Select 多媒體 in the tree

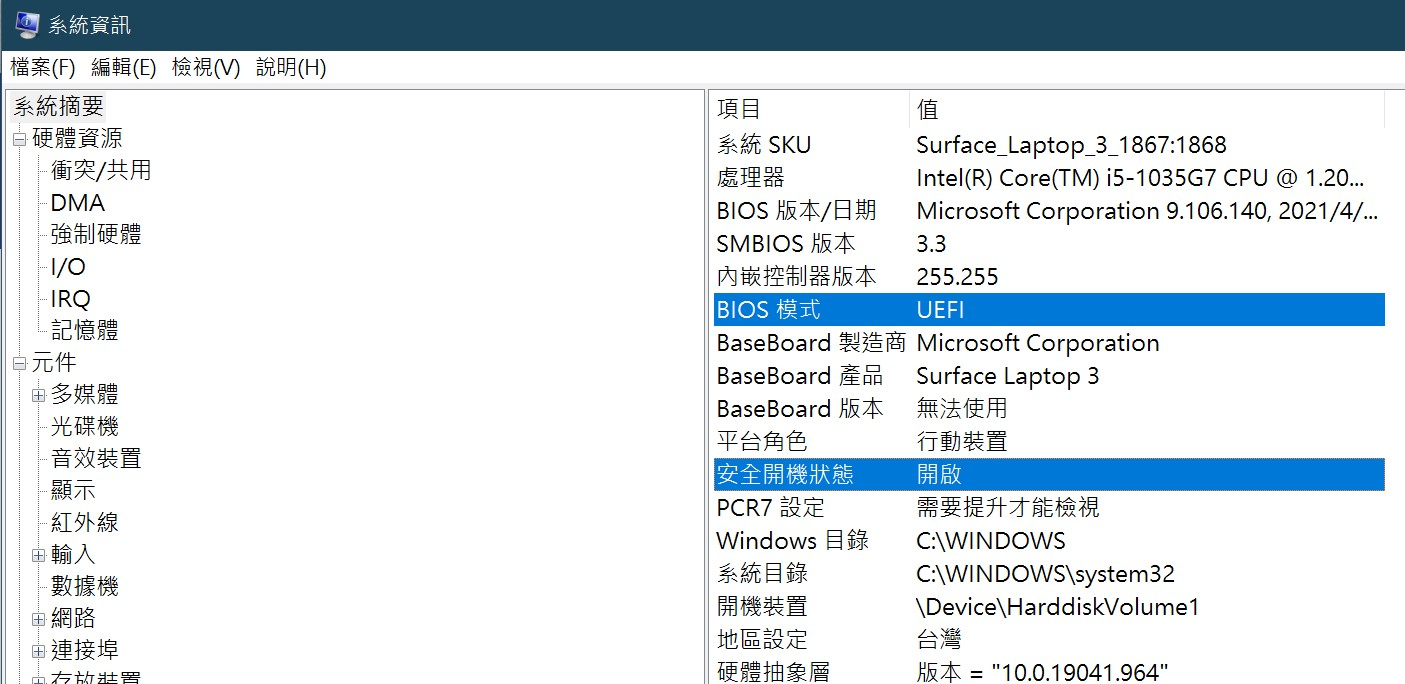point(85,394)
